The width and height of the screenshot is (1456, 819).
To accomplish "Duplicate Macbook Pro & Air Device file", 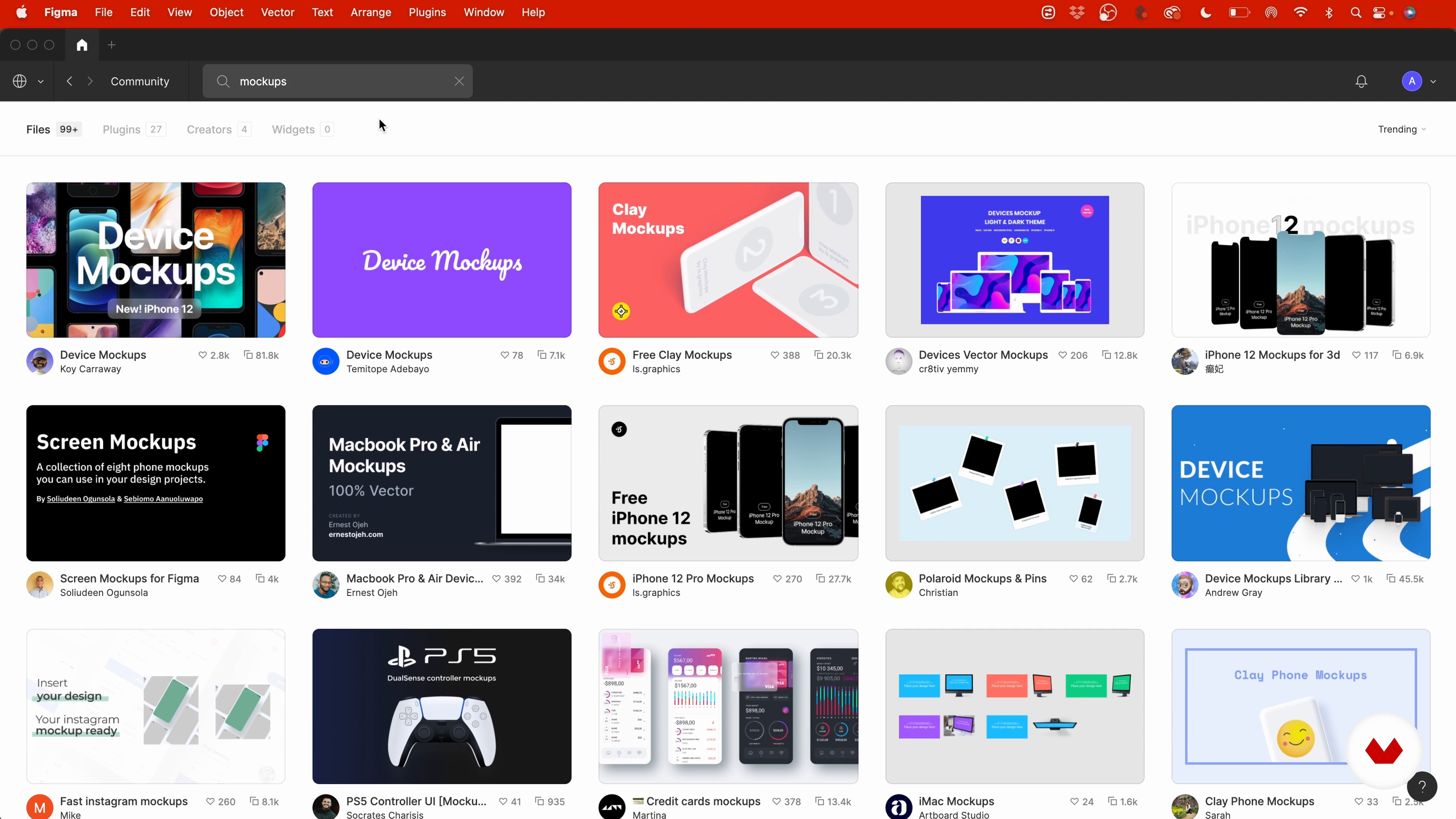I will coord(540,579).
